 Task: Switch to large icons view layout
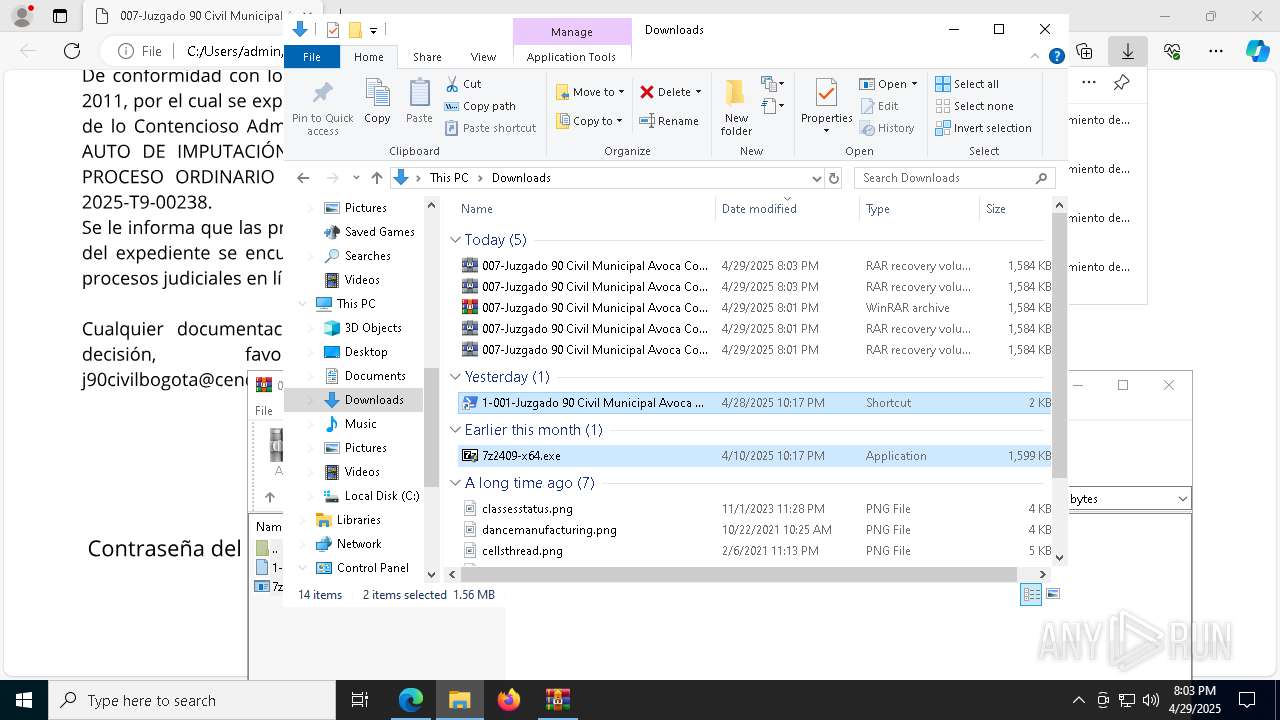point(1052,595)
